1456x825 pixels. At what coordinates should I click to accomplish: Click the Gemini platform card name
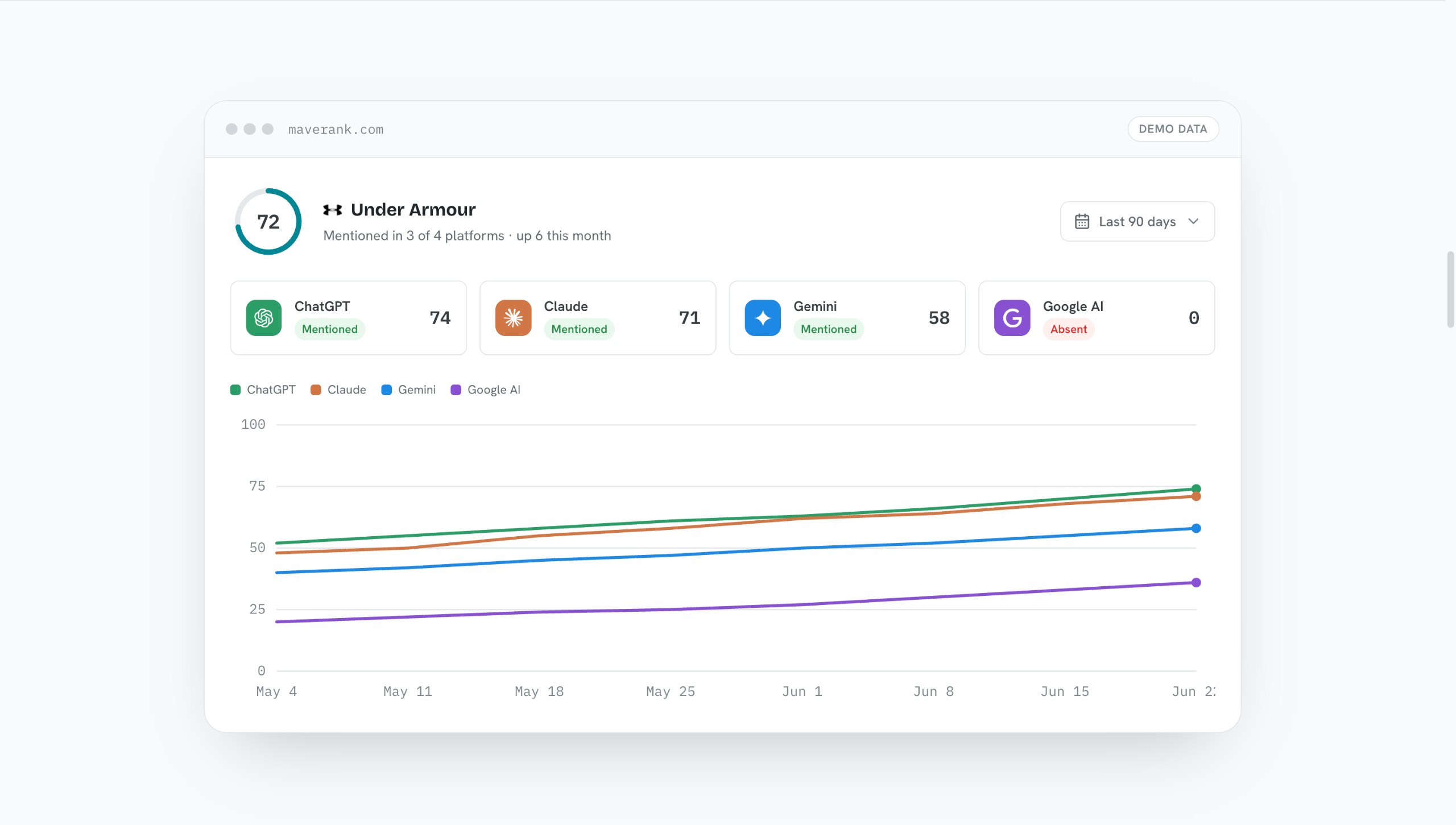pos(815,306)
